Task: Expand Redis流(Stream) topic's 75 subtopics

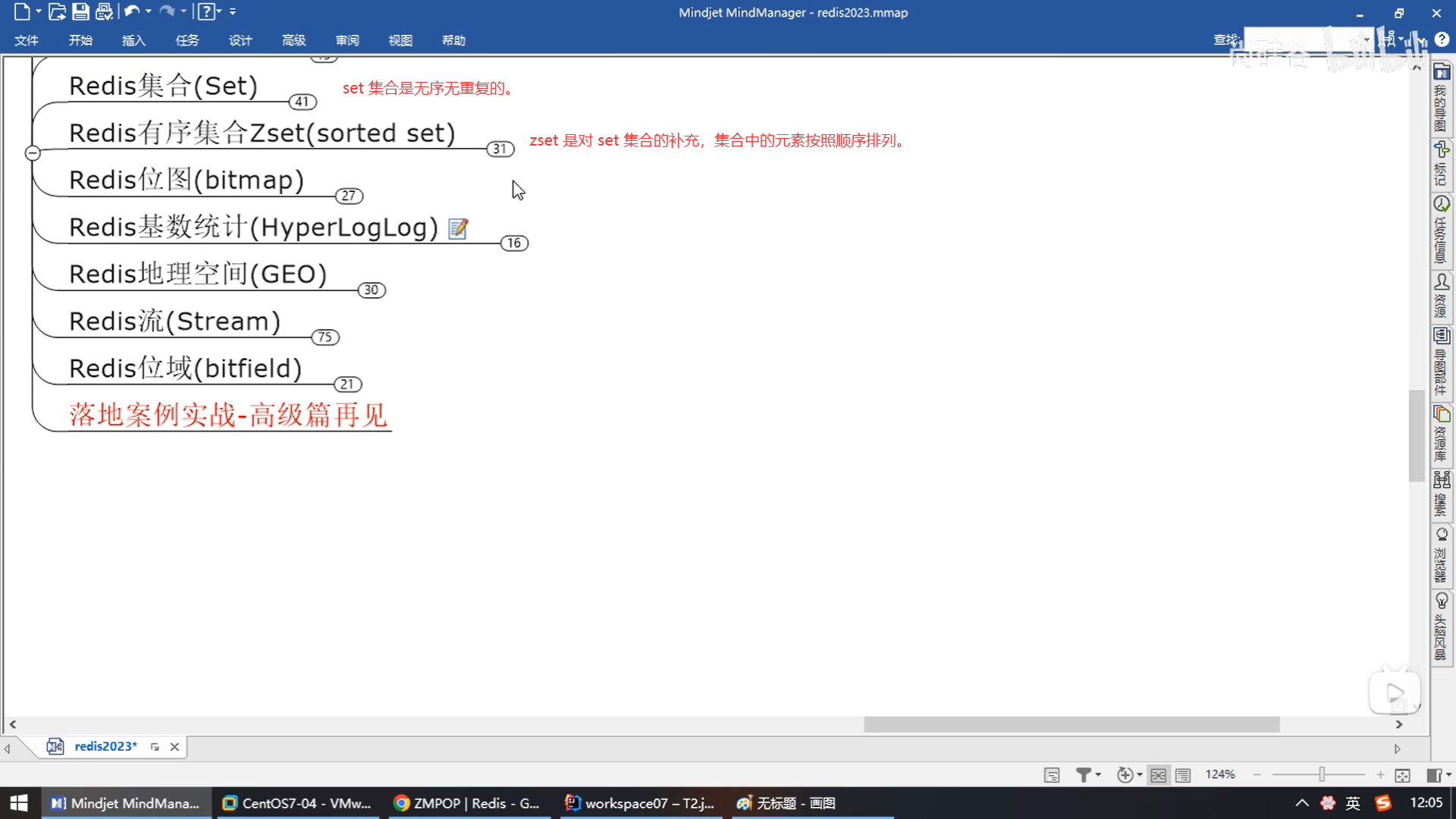Action: point(325,337)
